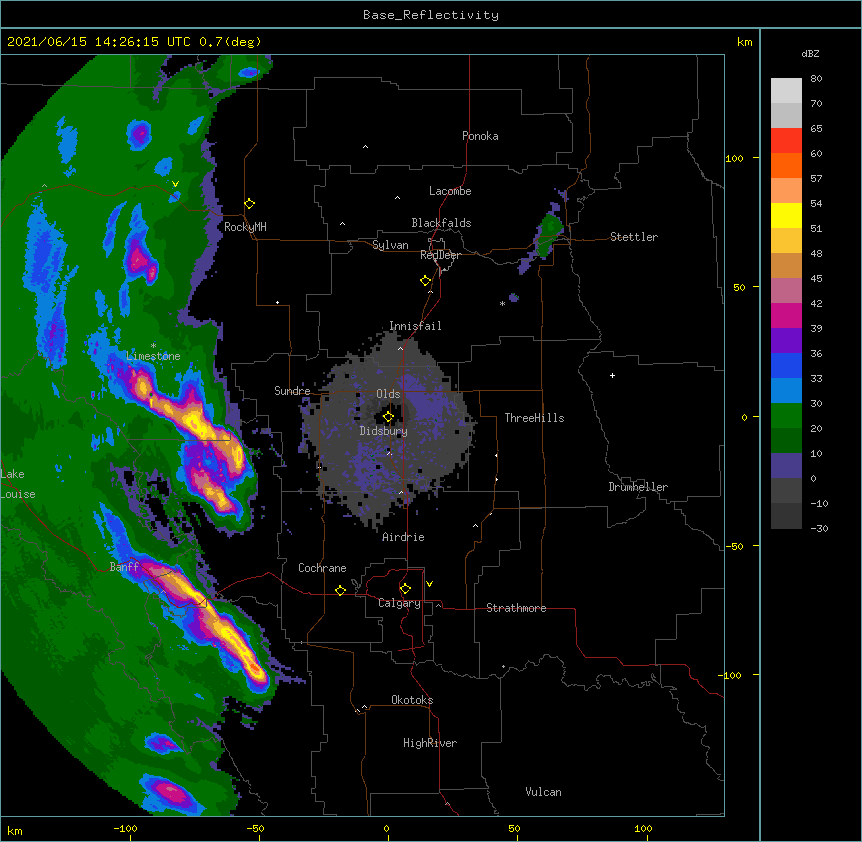Click the Okotoks label

412,700
